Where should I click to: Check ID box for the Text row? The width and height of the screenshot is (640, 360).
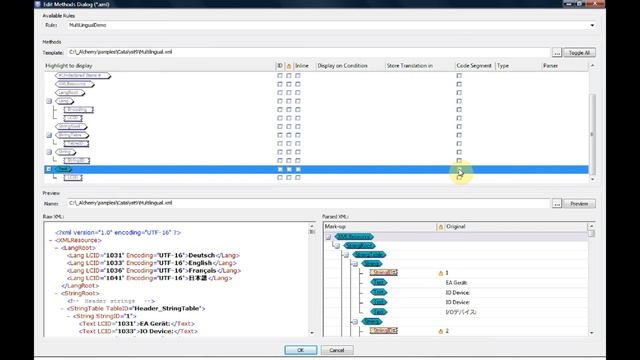point(280,169)
